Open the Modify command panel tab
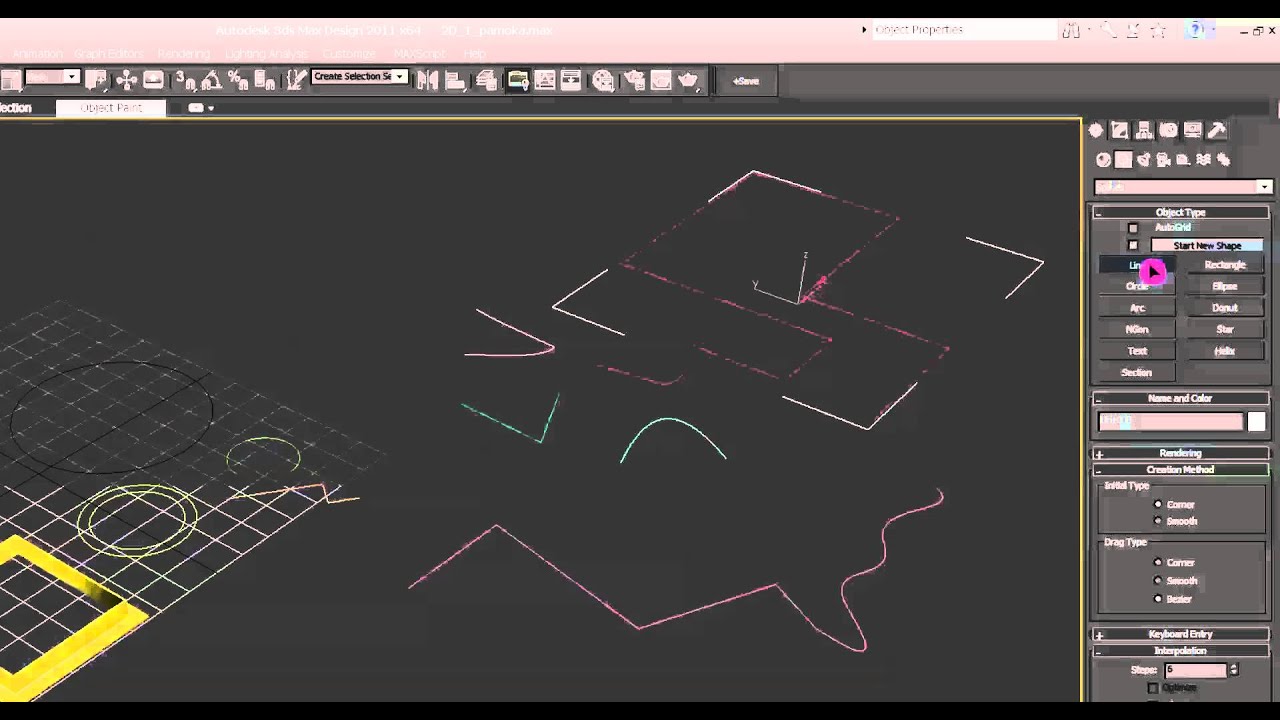The width and height of the screenshot is (1280, 720). (1120, 130)
